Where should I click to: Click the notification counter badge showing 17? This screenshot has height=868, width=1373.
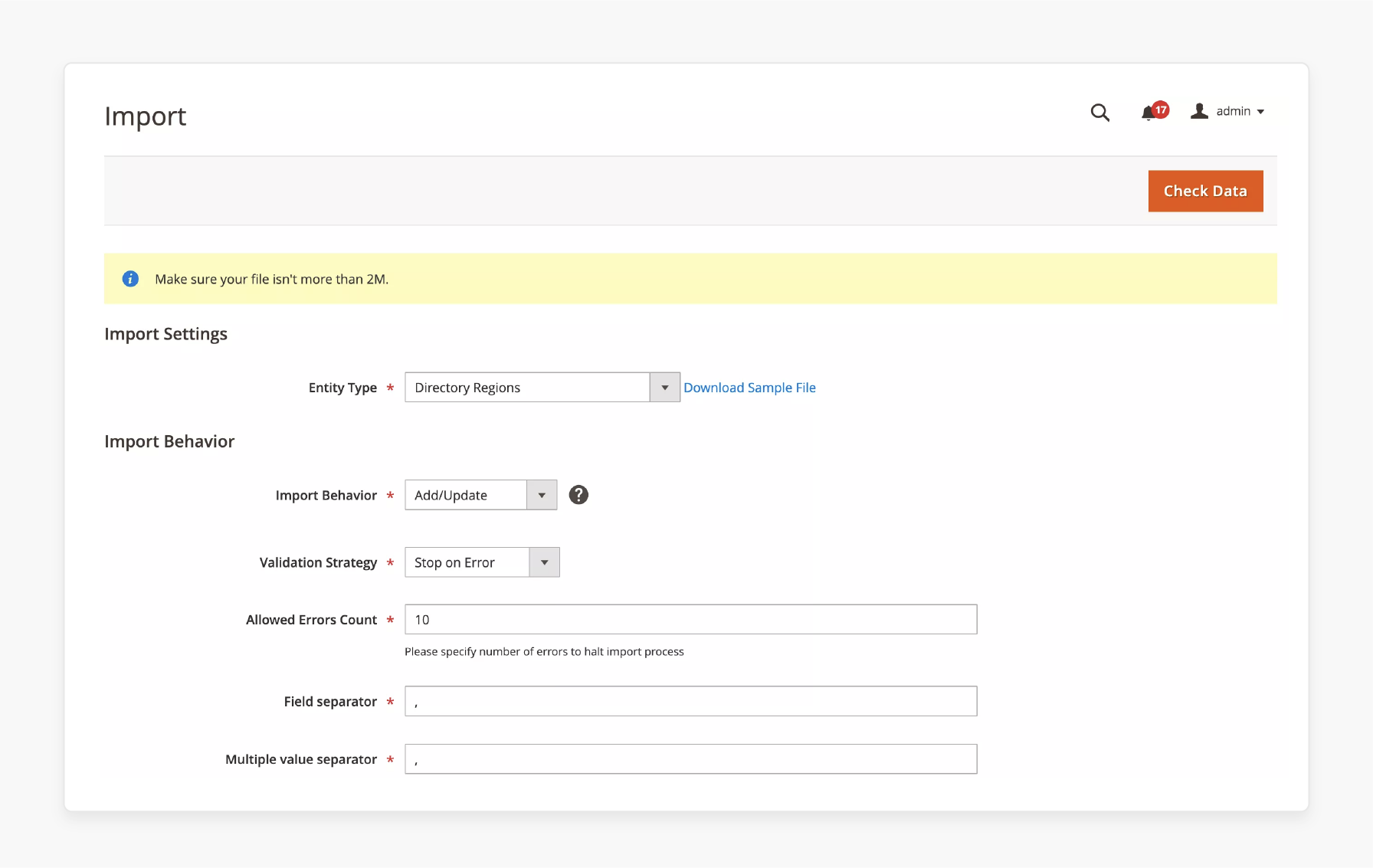tap(1159, 110)
